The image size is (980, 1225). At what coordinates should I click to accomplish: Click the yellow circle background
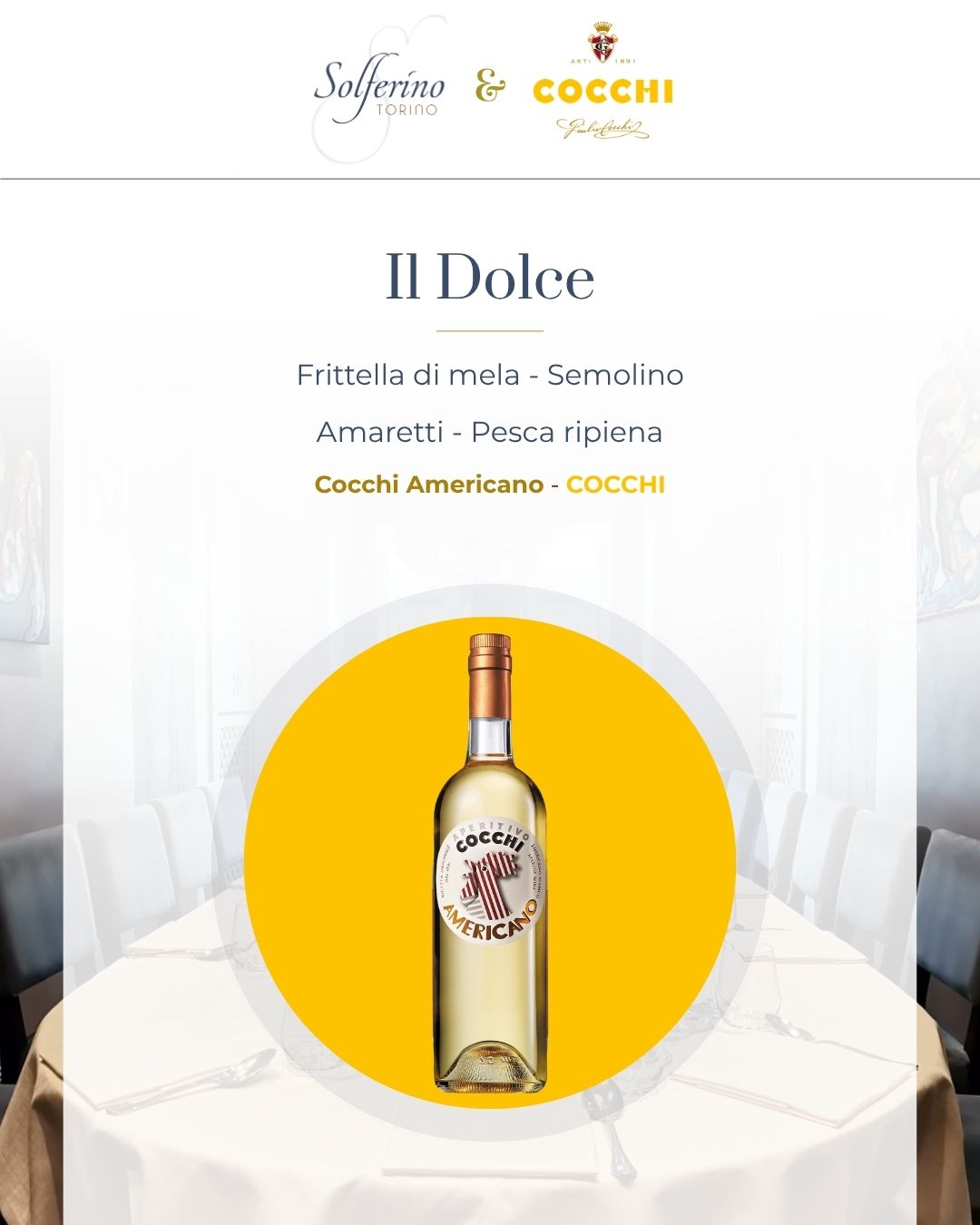pos(490,864)
